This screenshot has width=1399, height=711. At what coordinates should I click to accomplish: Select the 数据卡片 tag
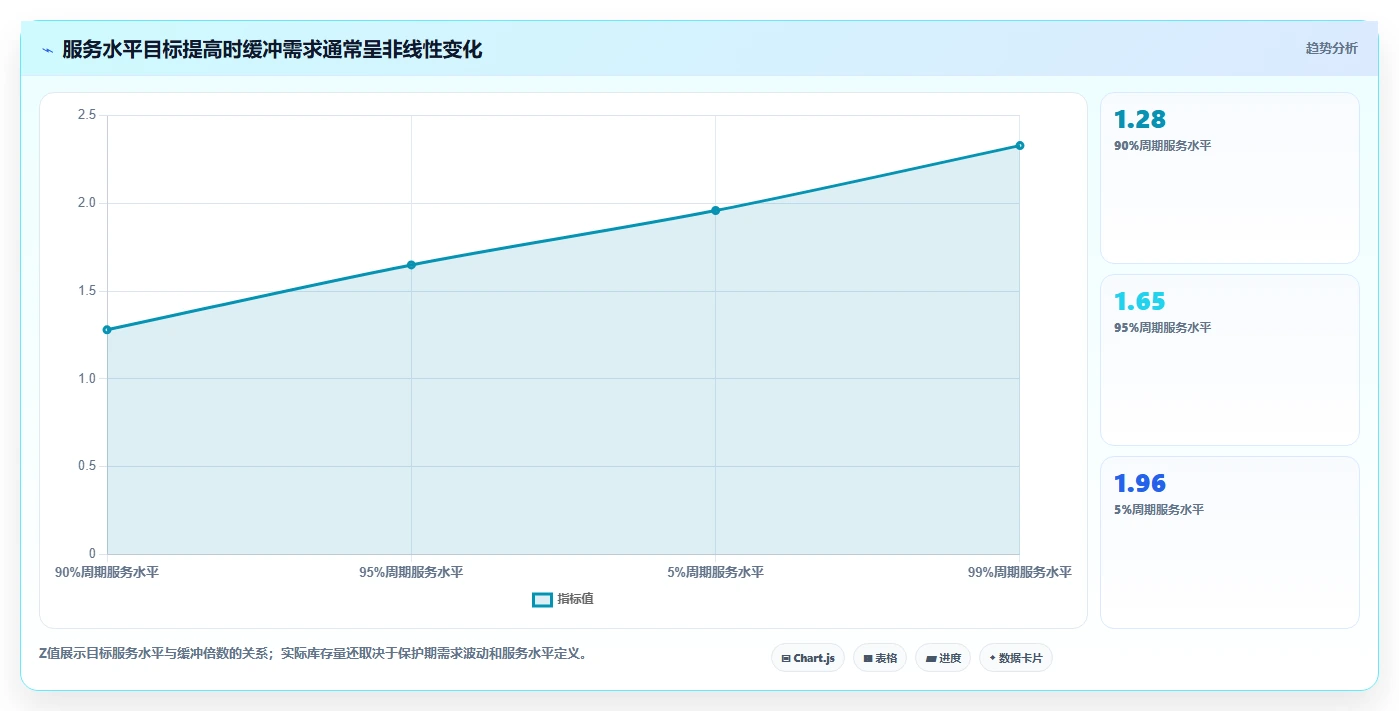click(1016, 658)
